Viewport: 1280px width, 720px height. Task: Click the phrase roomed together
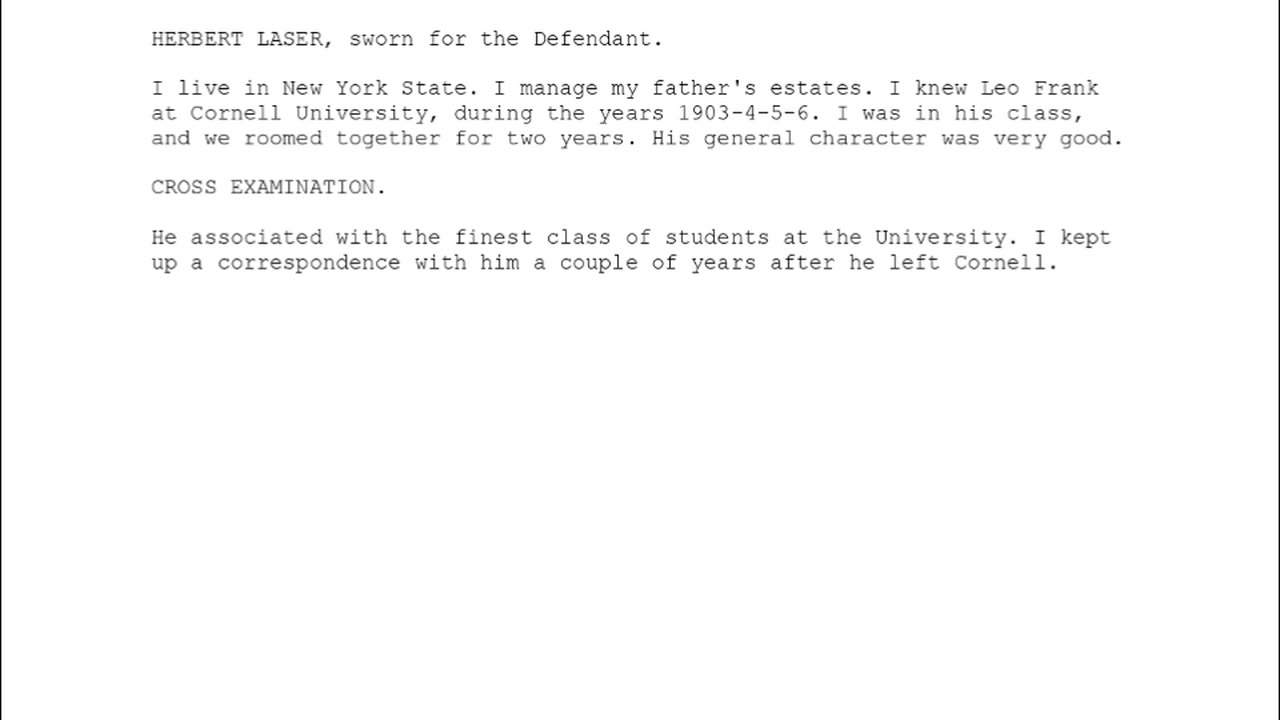(x=342, y=139)
